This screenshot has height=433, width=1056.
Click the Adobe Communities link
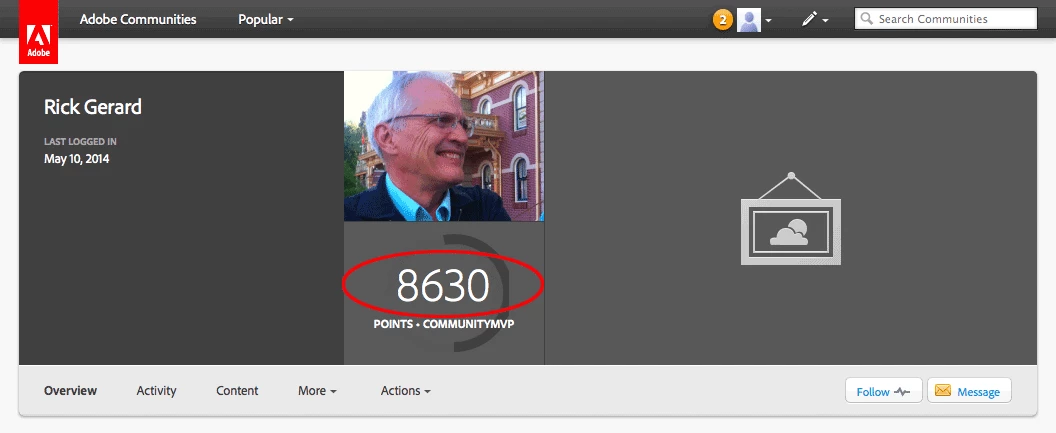(x=138, y=20)
